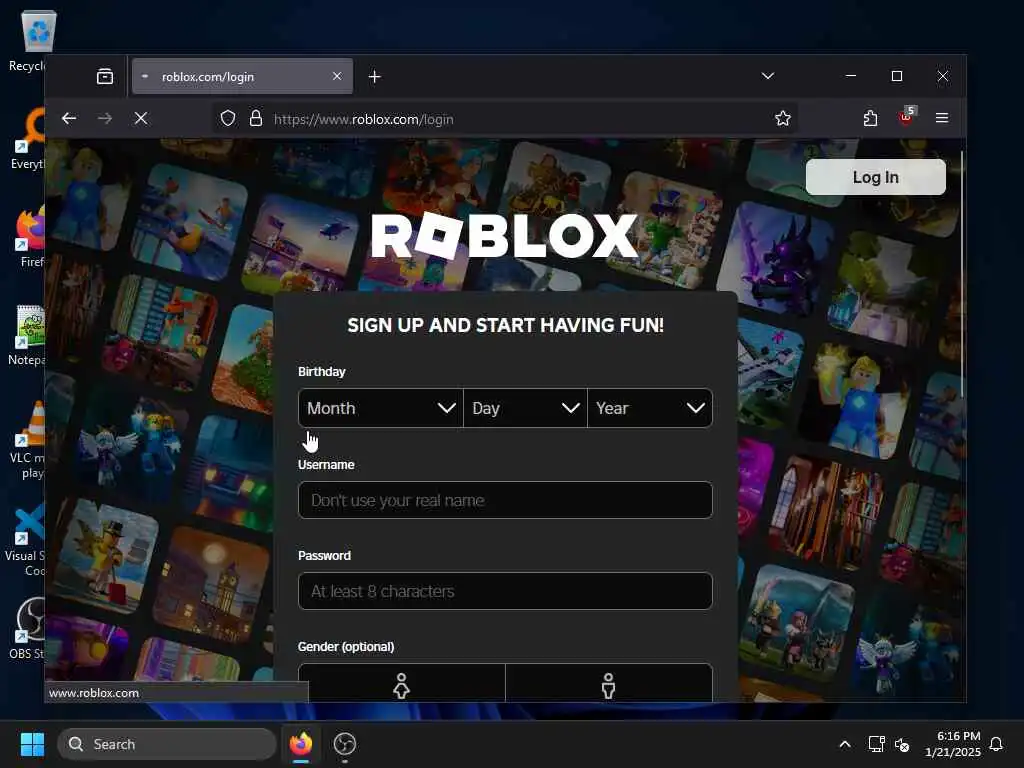The width and height of the screenshot is (1024, 768).
Task: Bookmark this page with the star
Action: 782,118
